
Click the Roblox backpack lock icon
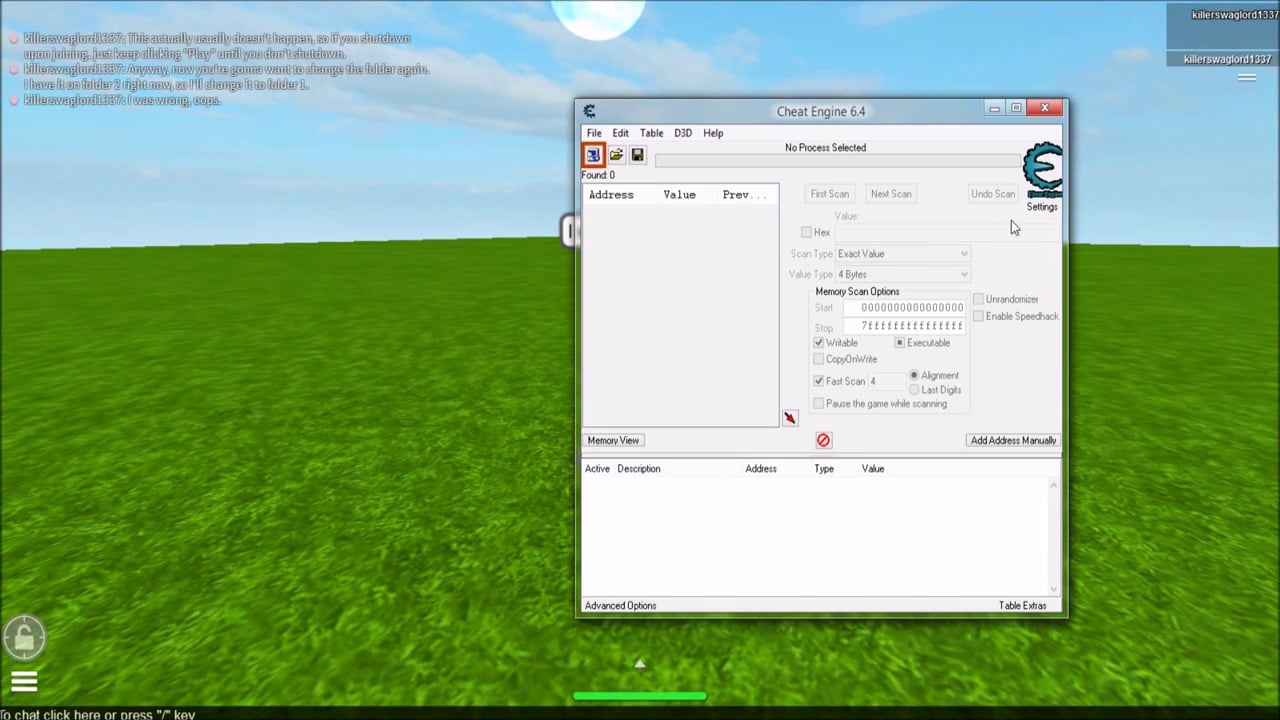point(24,637)
